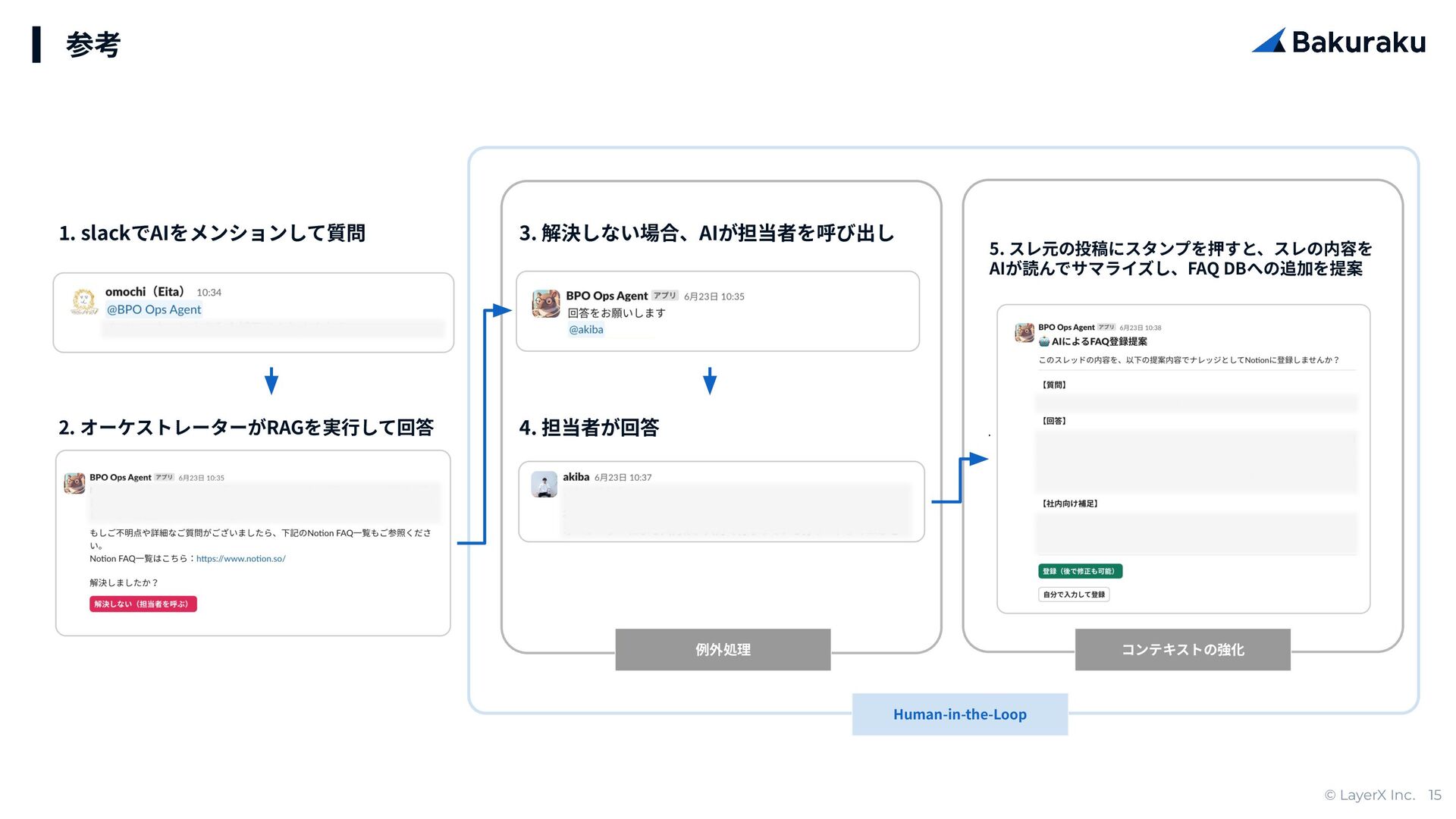Select the コンテキストの強化 label tab
1456x819 pixels.
click(x=1182, y=649)
